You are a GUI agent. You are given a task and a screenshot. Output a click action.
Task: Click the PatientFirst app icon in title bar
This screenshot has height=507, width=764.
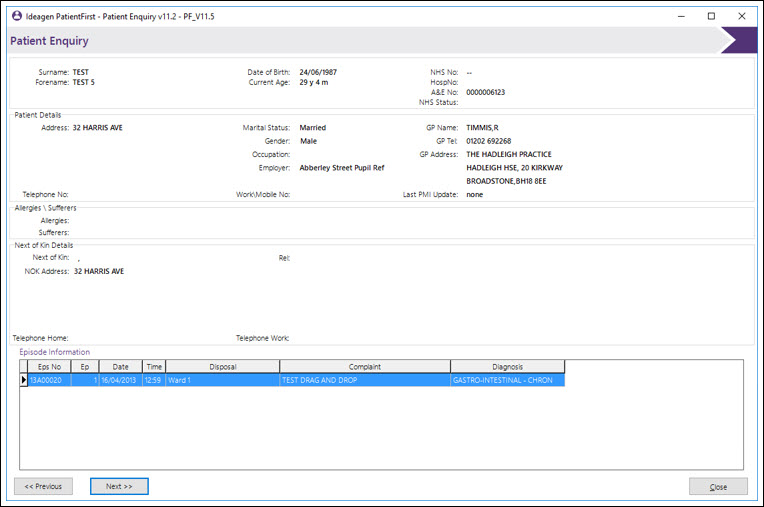tap(17, 16)
